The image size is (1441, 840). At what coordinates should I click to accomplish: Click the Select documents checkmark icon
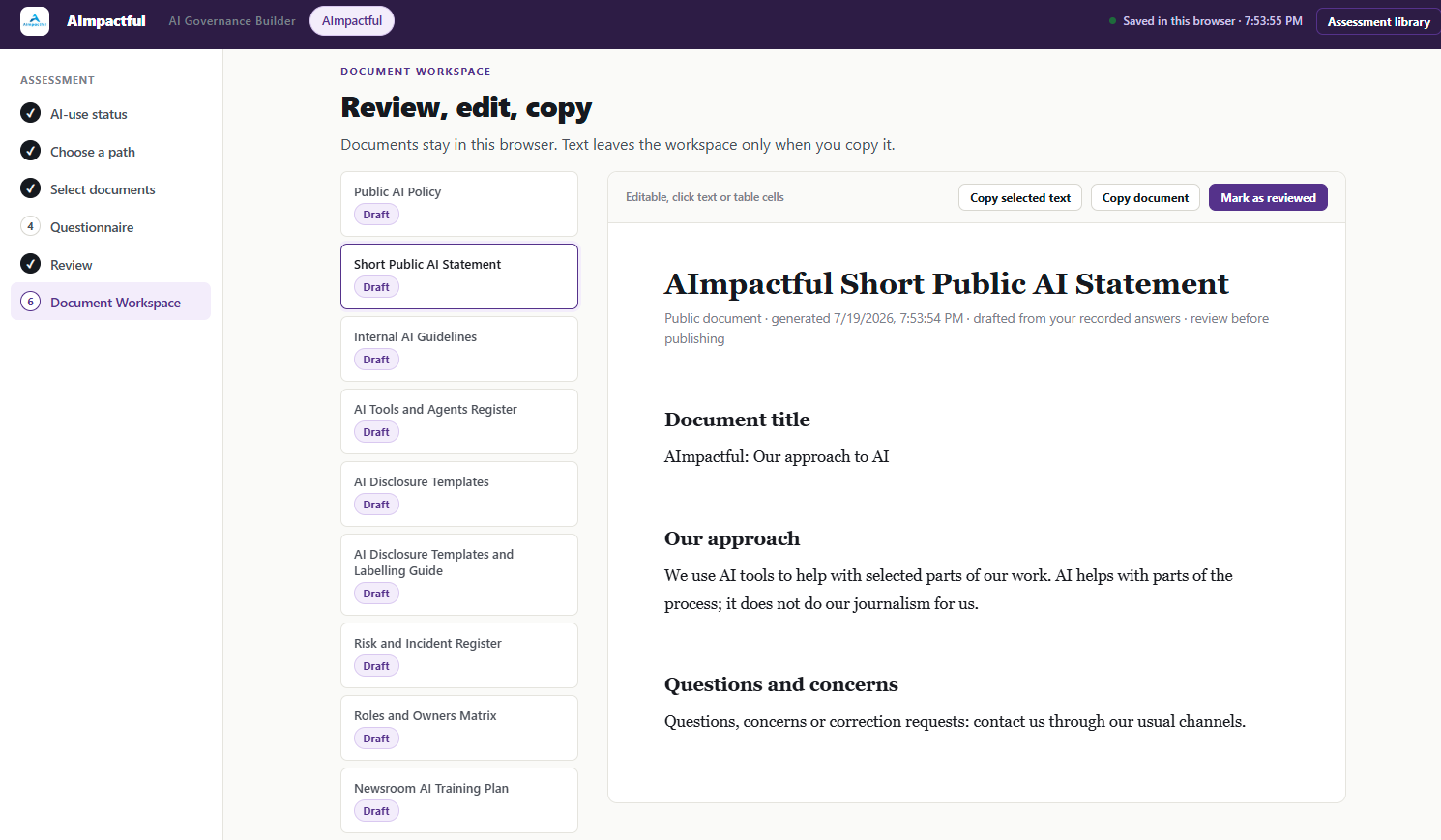[31, 188]
